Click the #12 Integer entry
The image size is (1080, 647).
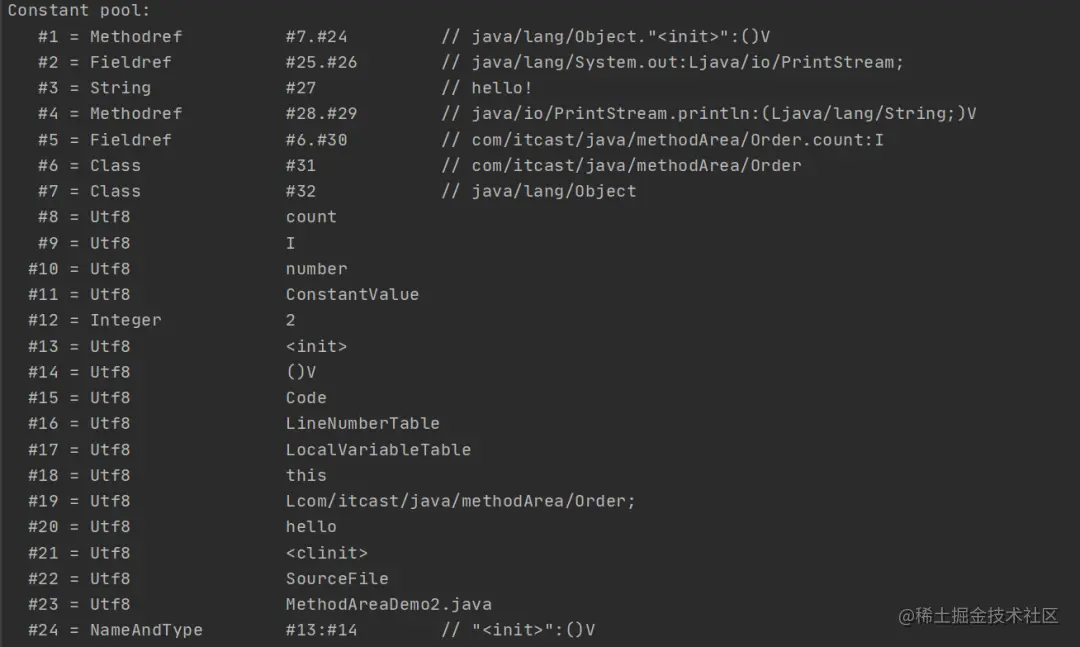coord(162,320)
